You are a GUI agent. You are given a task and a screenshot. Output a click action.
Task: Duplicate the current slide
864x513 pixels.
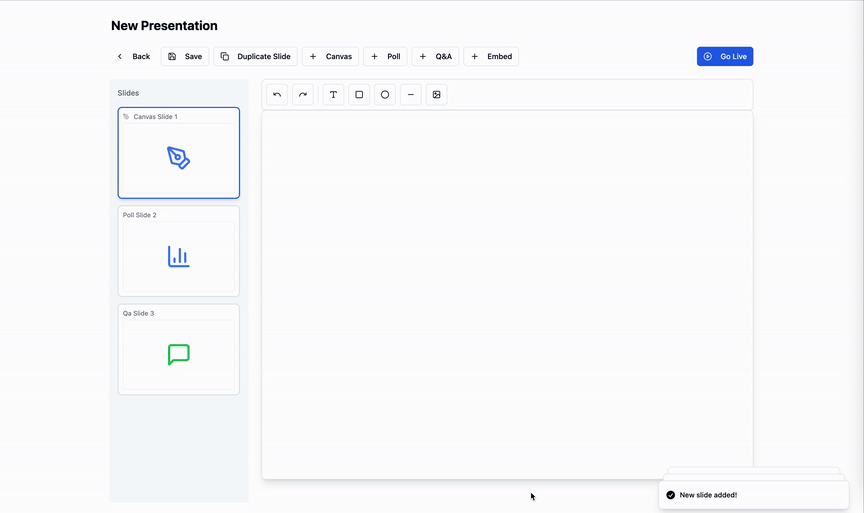[256, 56]
